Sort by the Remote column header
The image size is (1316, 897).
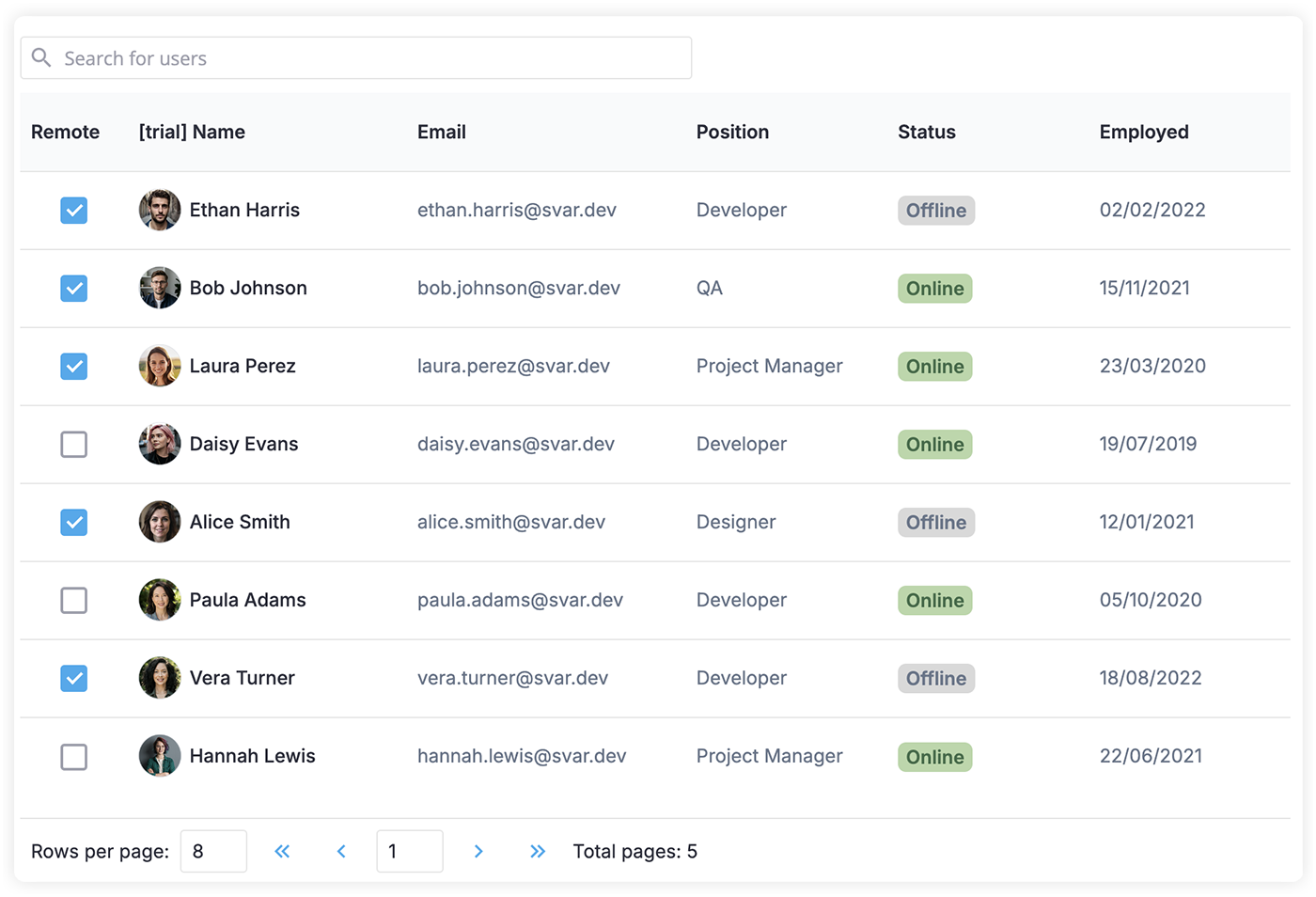(66, 132)
